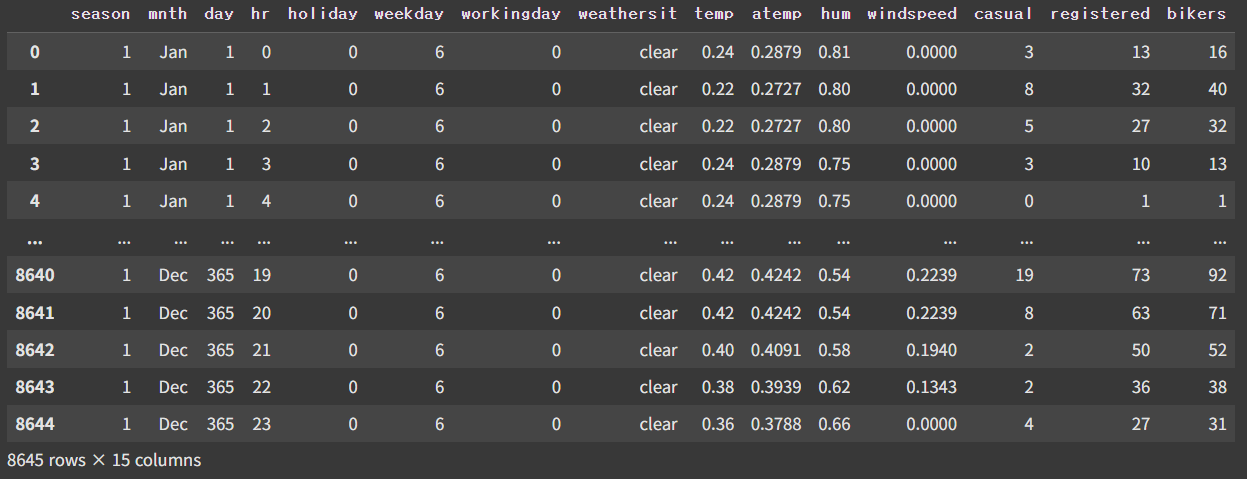Screen dimensions: 1247x479
Task: Click the season column header
Action: (100, 14)
